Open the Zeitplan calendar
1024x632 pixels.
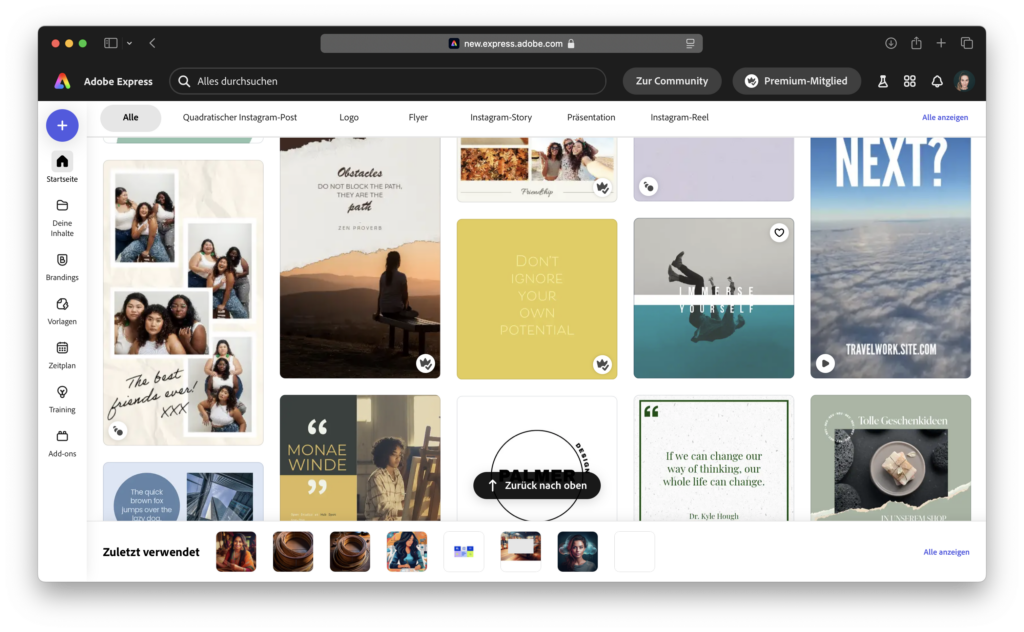point(62,348)
